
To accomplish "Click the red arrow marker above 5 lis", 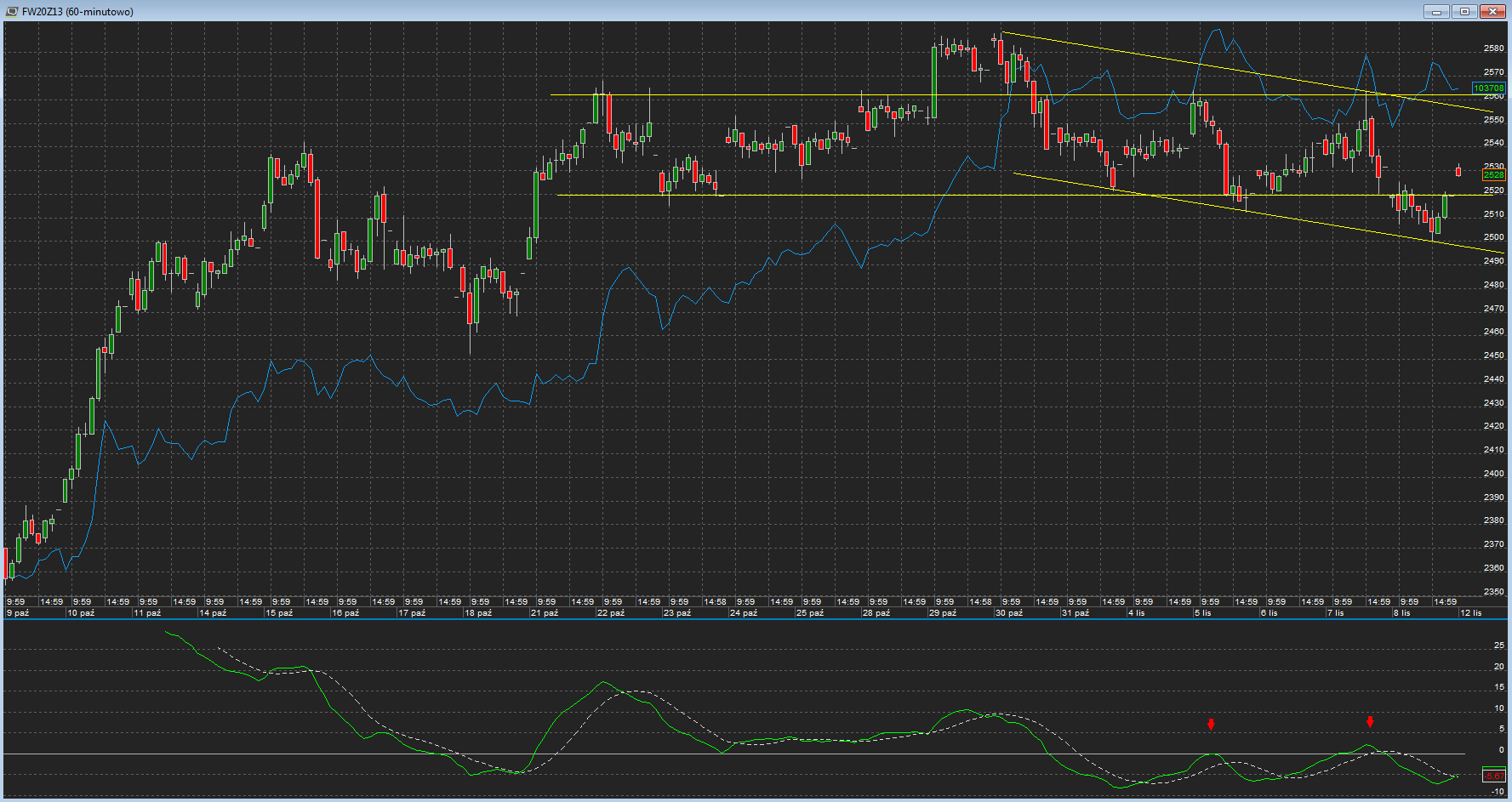I will (x=1211, y=725).
